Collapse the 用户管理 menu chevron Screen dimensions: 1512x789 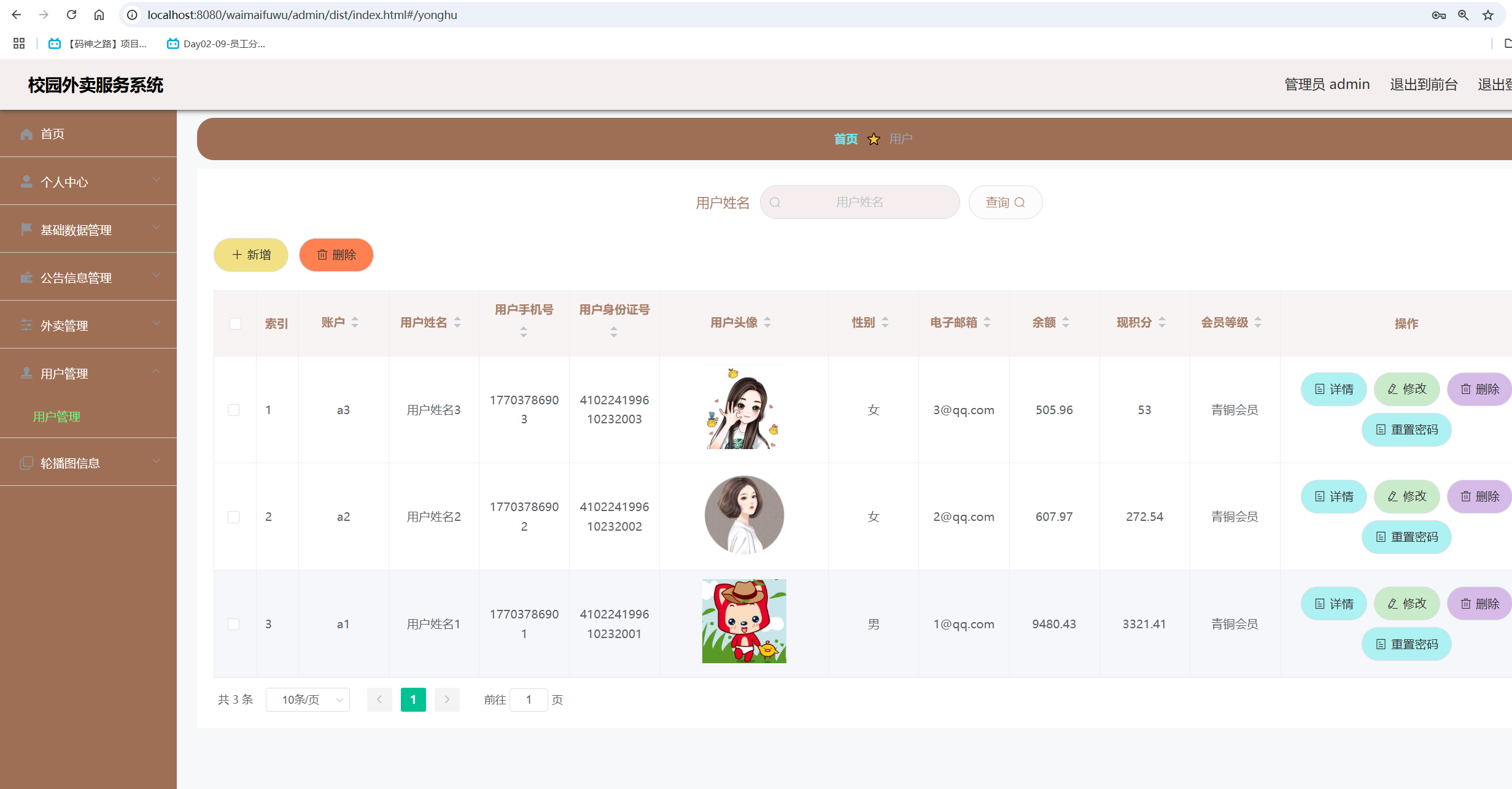(x=157, y=371)
